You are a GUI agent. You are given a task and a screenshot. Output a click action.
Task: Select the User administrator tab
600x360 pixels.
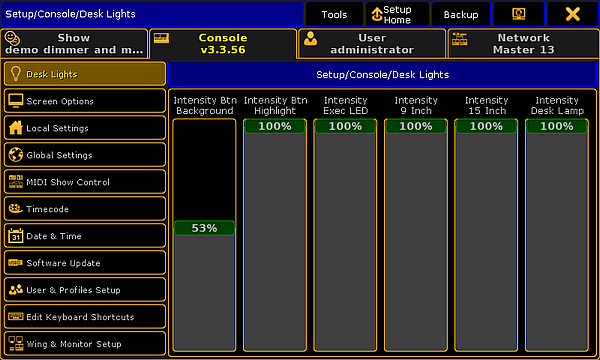tap(372, 44)
